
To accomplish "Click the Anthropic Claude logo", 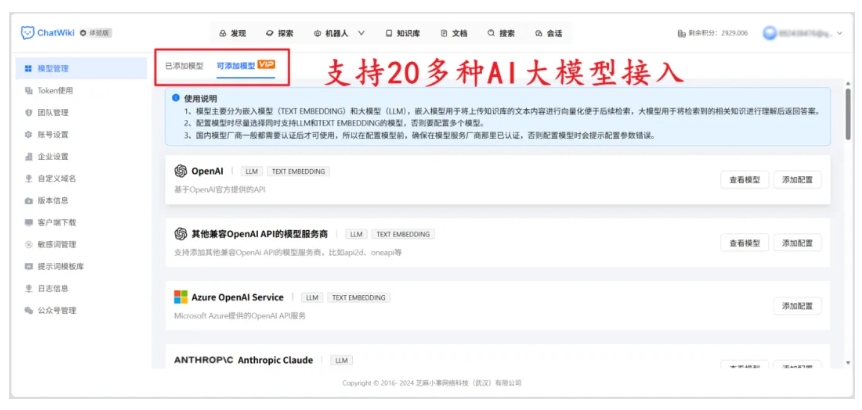I will pyautogui.click(x=203, y=361).
